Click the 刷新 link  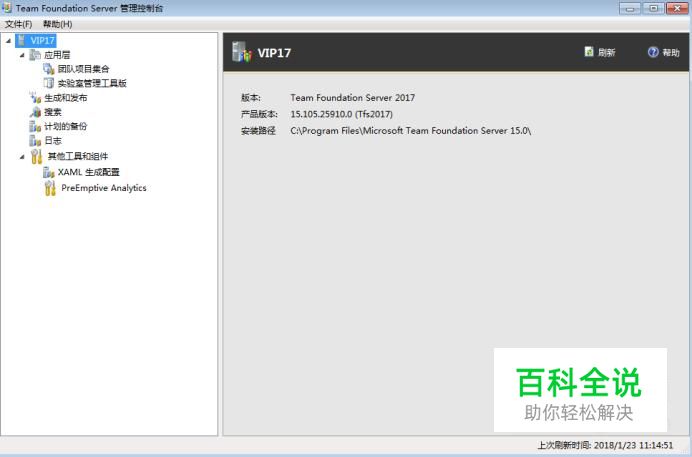606,52
